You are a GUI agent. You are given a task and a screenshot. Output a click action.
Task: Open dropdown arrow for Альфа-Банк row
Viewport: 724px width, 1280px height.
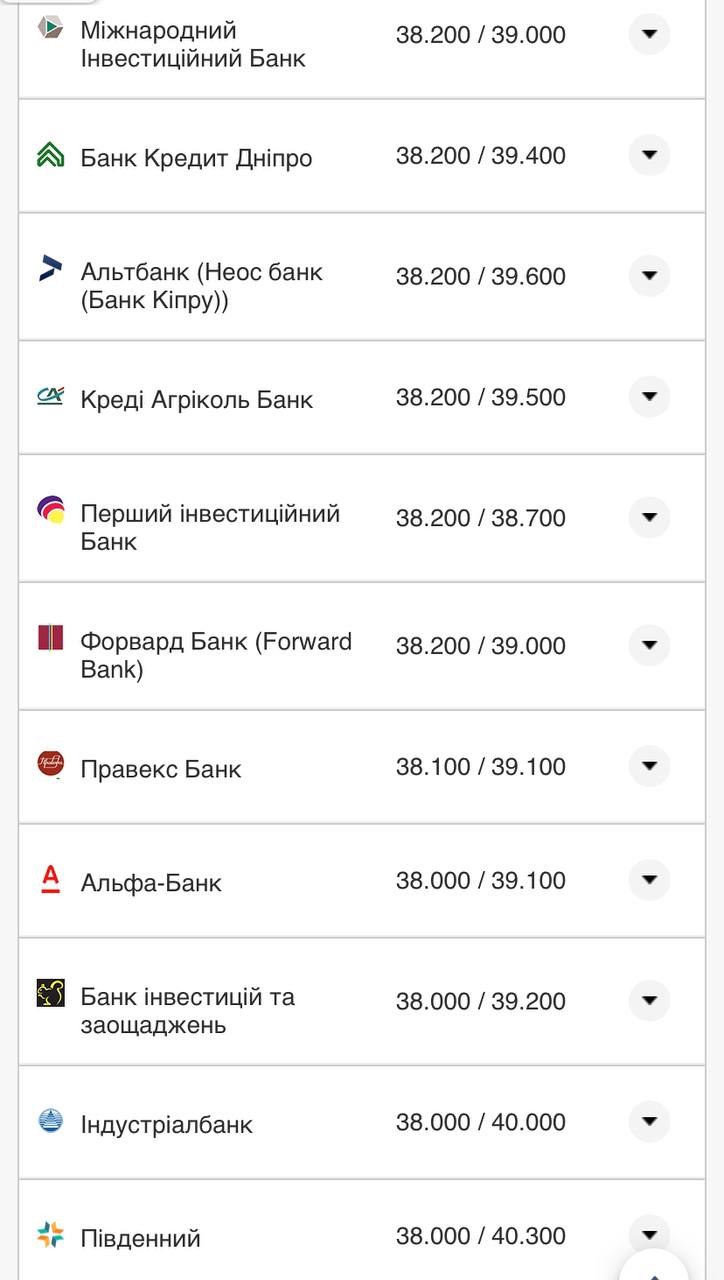coord(649,880)
